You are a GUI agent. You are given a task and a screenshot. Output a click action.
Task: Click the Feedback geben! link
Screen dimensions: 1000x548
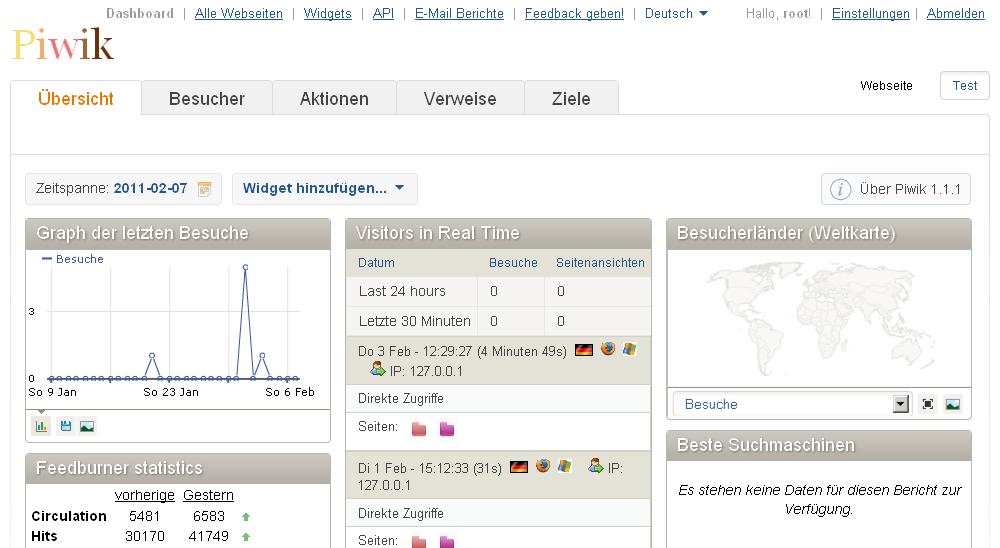pyautogui.click(x=574, y=13)
